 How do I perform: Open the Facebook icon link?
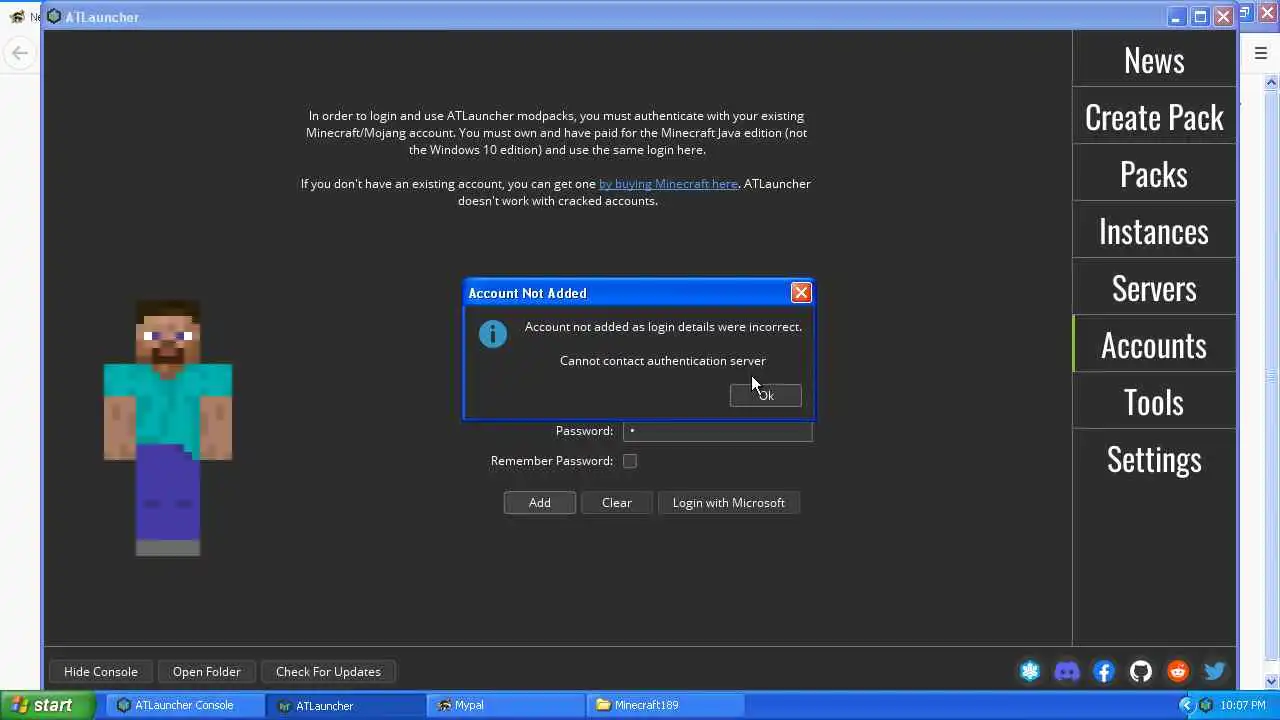coord(1104,672)
